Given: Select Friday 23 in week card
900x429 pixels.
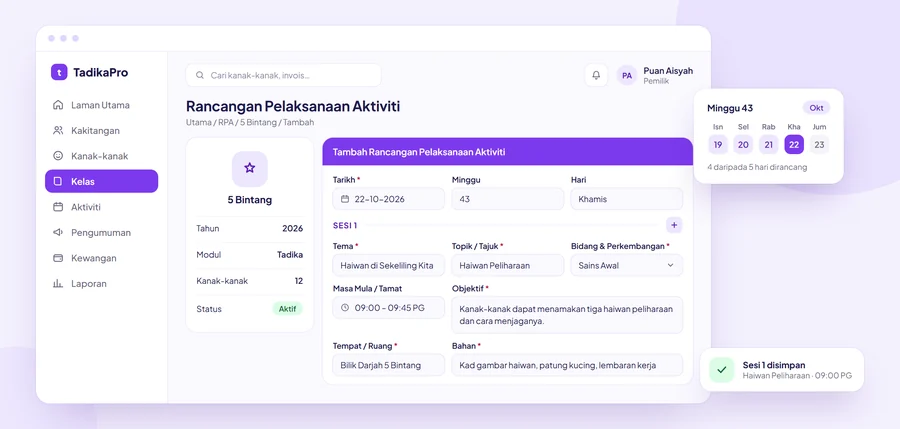Looking at the screenshot, I should click(x=820, y=145).
